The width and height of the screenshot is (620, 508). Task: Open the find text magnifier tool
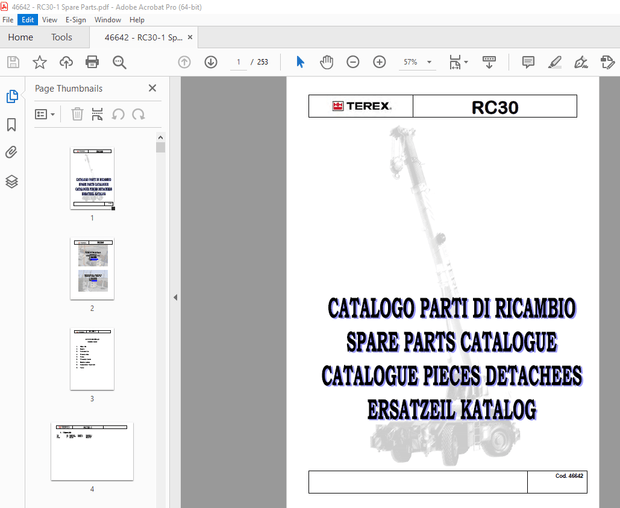tap(119, 62)
